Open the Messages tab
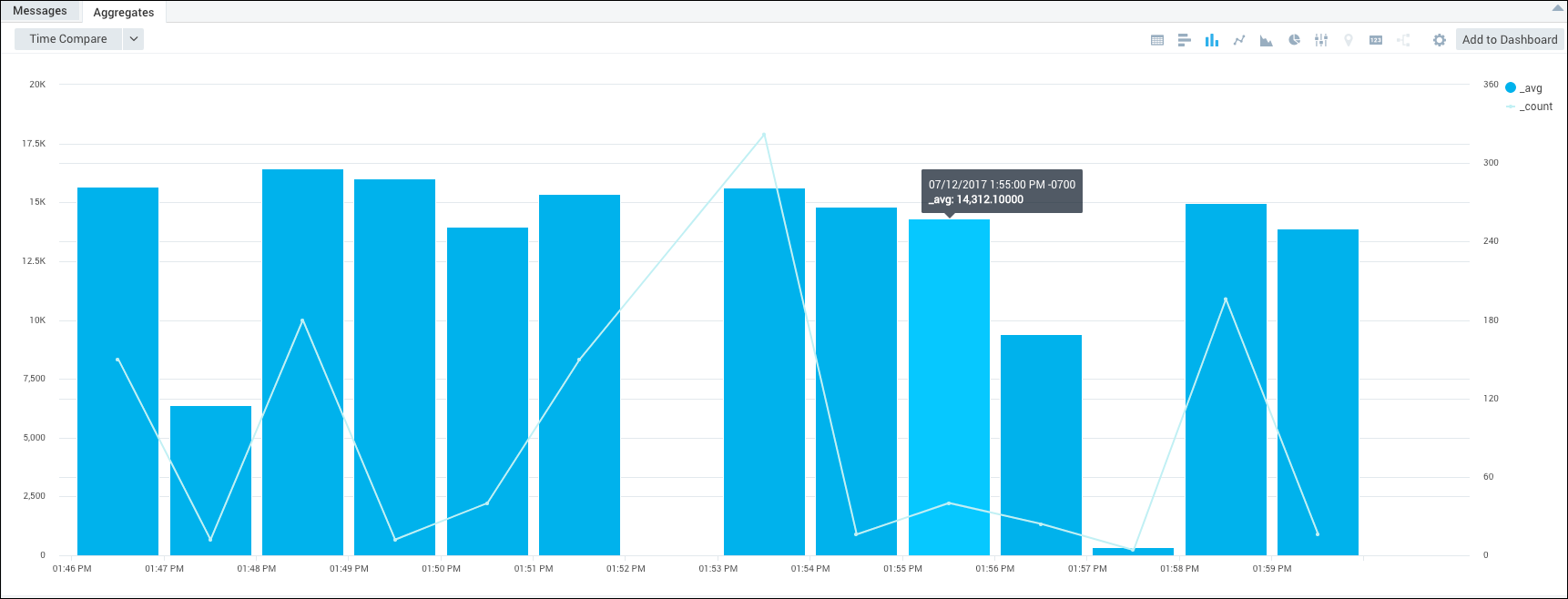1568x599 pixels. click(40, 11)
